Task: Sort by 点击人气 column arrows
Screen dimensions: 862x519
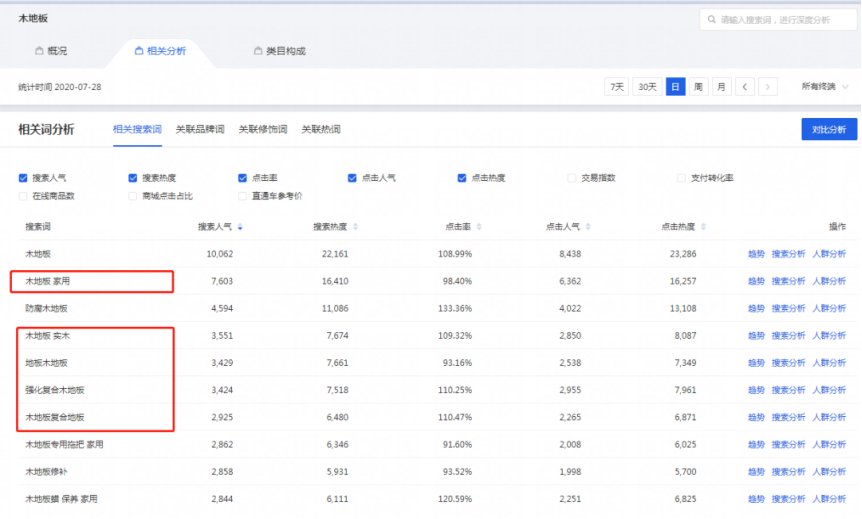Action: click(588, 227)
